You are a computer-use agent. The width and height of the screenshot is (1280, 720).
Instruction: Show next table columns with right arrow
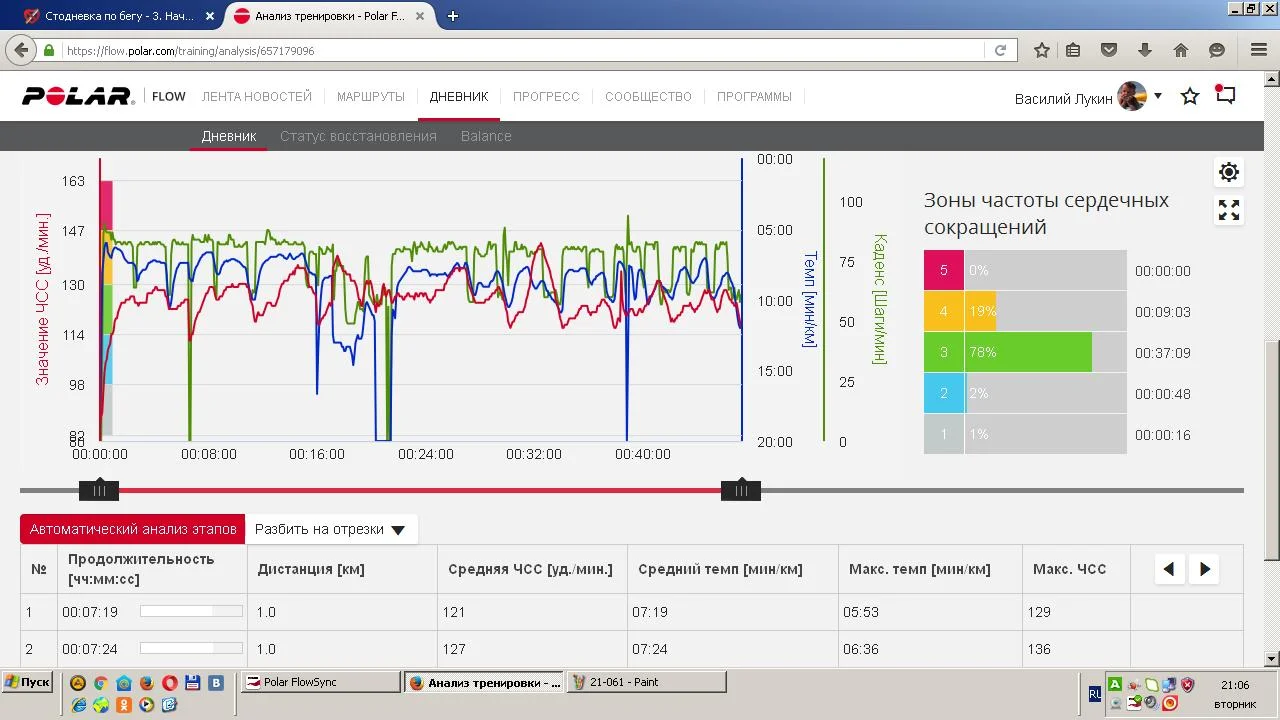pos(1205,569)
